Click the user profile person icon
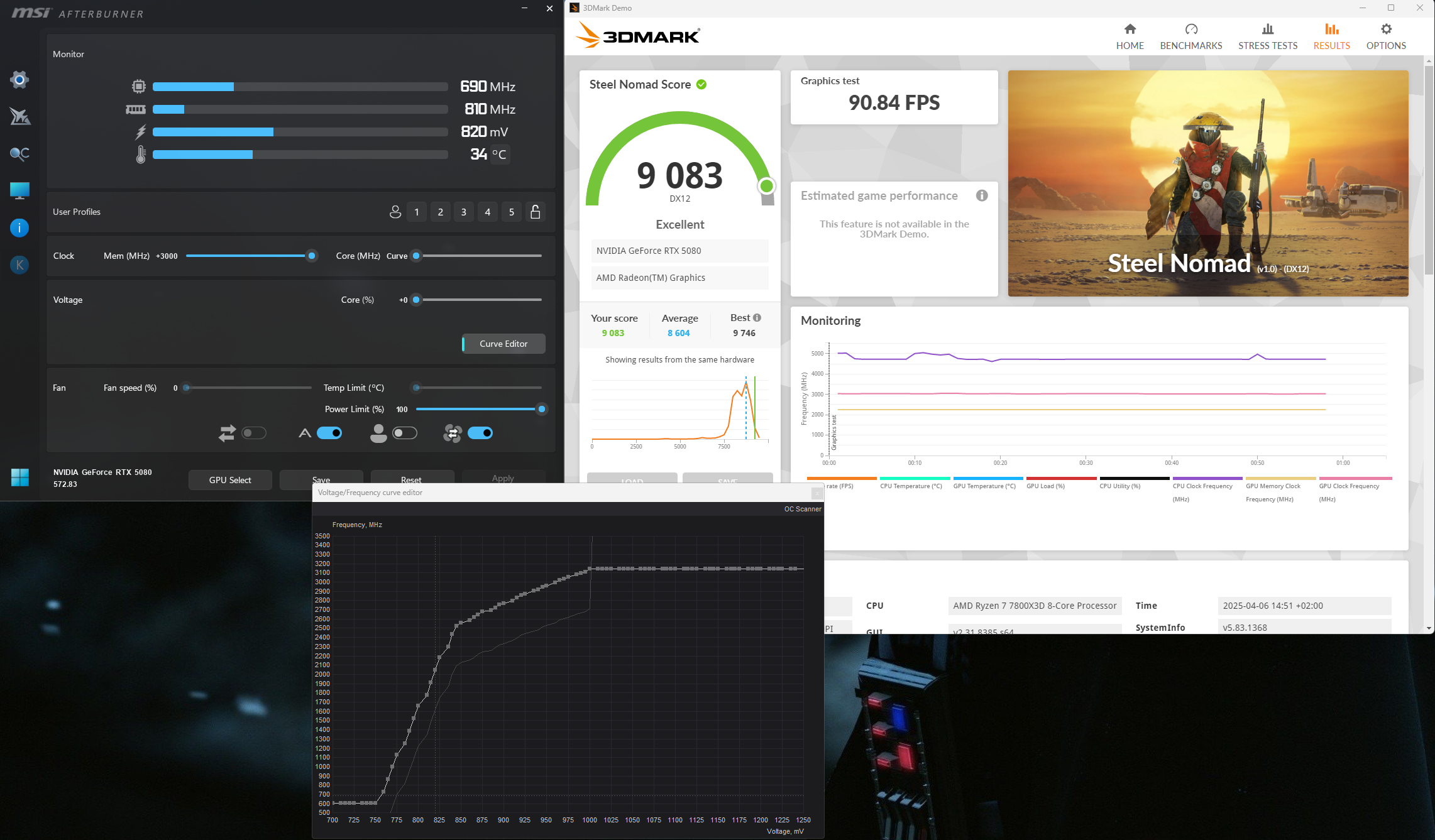 coord(395,212)
